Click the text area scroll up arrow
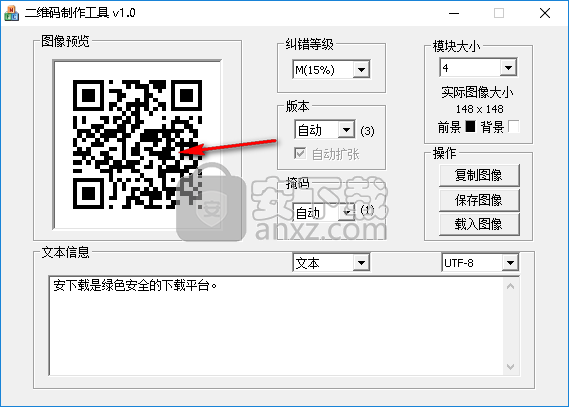 coord(511,287)
